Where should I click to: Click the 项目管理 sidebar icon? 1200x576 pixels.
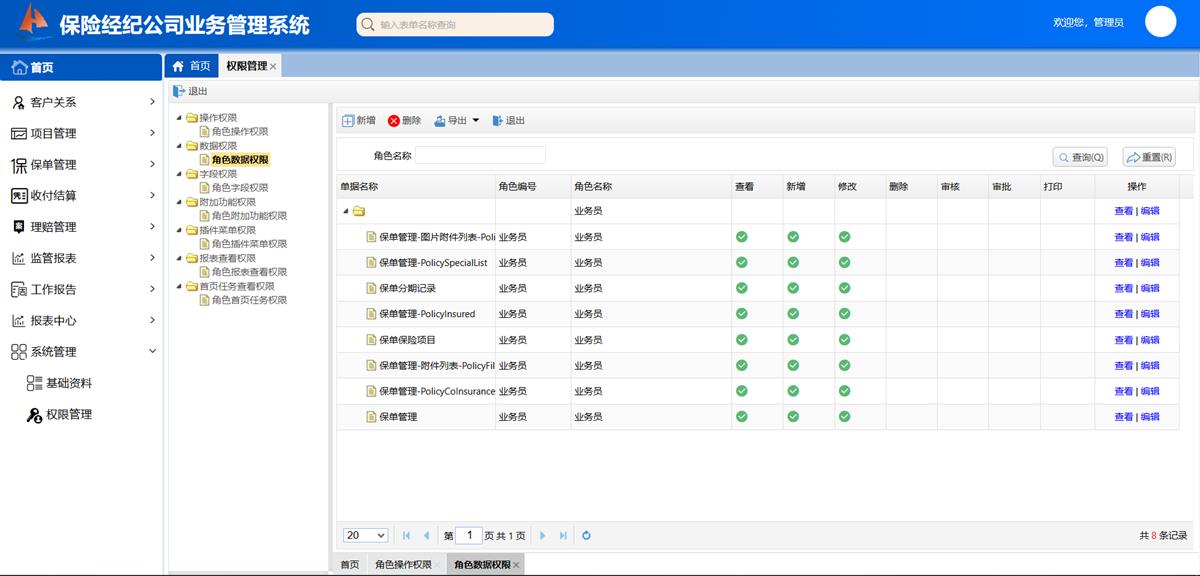tap(18, 133)
